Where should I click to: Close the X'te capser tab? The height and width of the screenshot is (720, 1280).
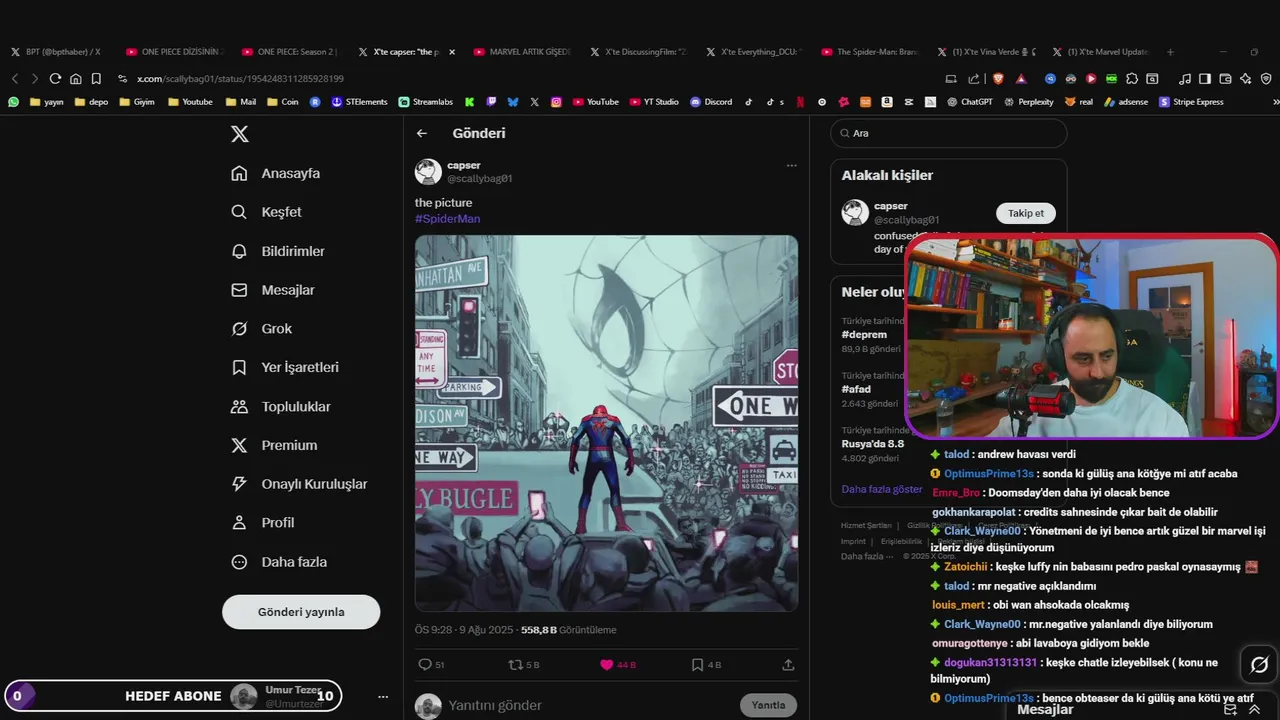point(452,52)
